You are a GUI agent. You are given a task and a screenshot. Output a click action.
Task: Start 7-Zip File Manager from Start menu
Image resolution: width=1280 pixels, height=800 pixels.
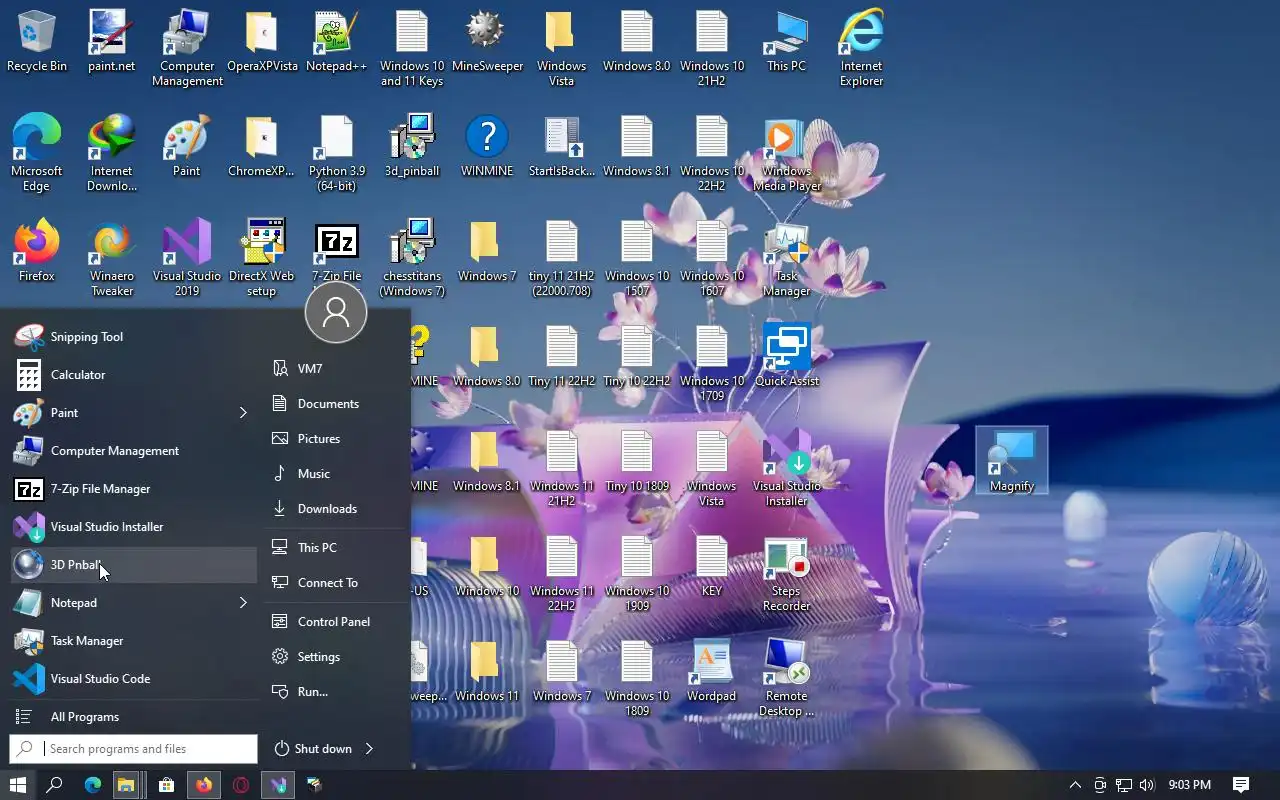click(132, 489)
